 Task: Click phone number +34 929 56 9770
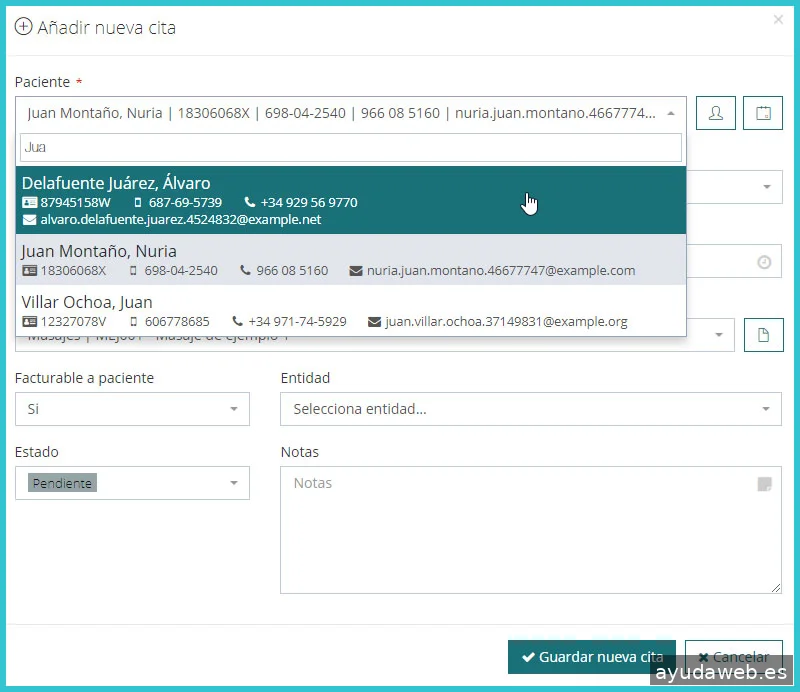[309, 203]
